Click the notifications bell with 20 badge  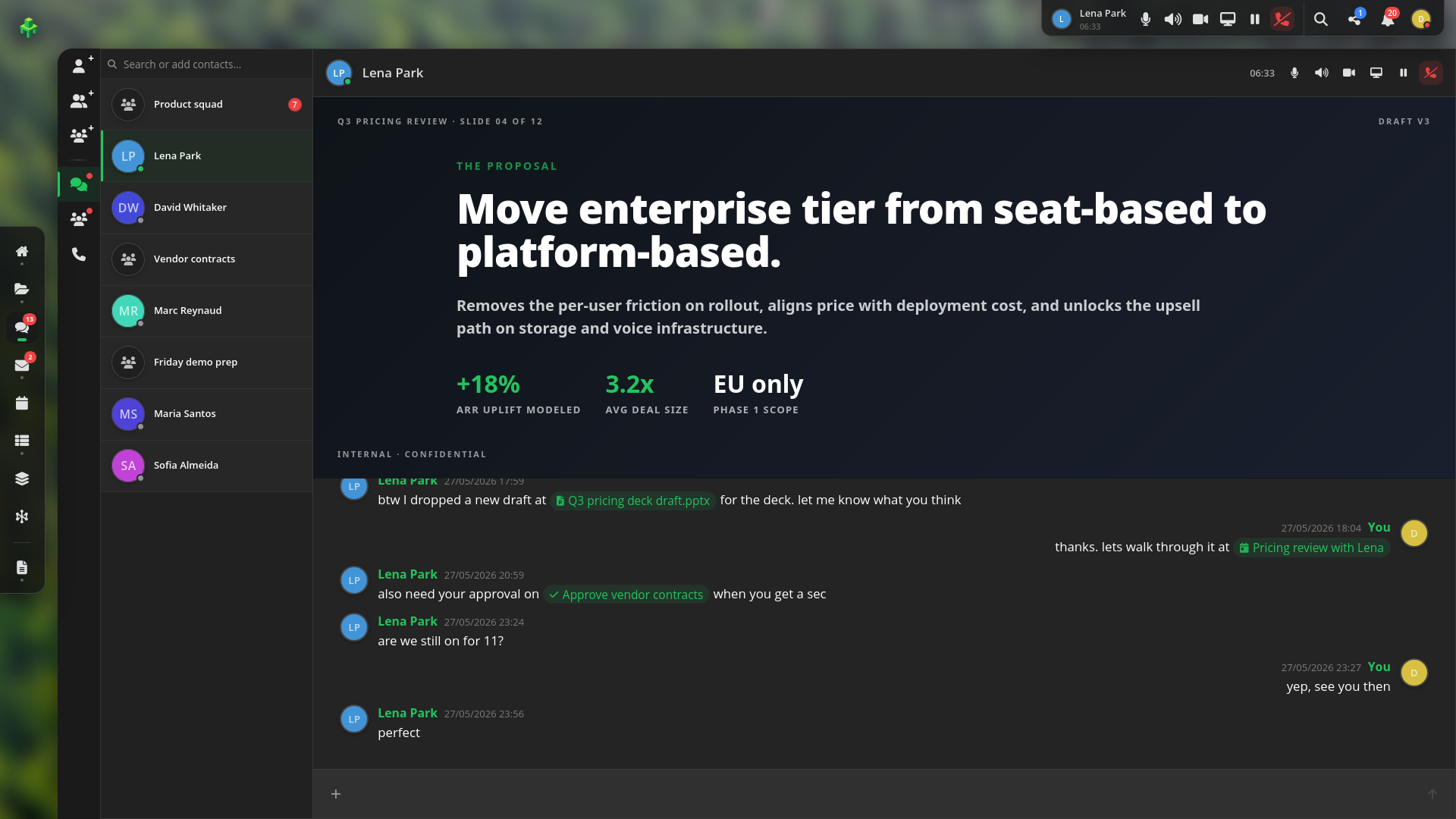pos(1388,19)
